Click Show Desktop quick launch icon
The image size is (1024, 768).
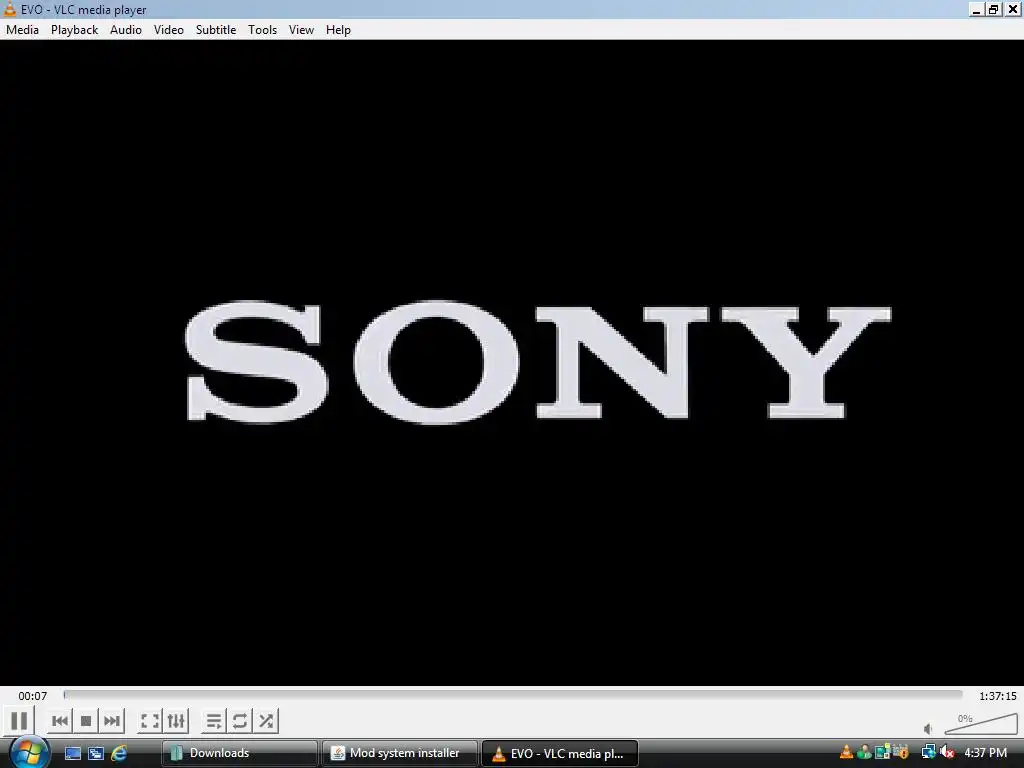click(x=72, y=753)
